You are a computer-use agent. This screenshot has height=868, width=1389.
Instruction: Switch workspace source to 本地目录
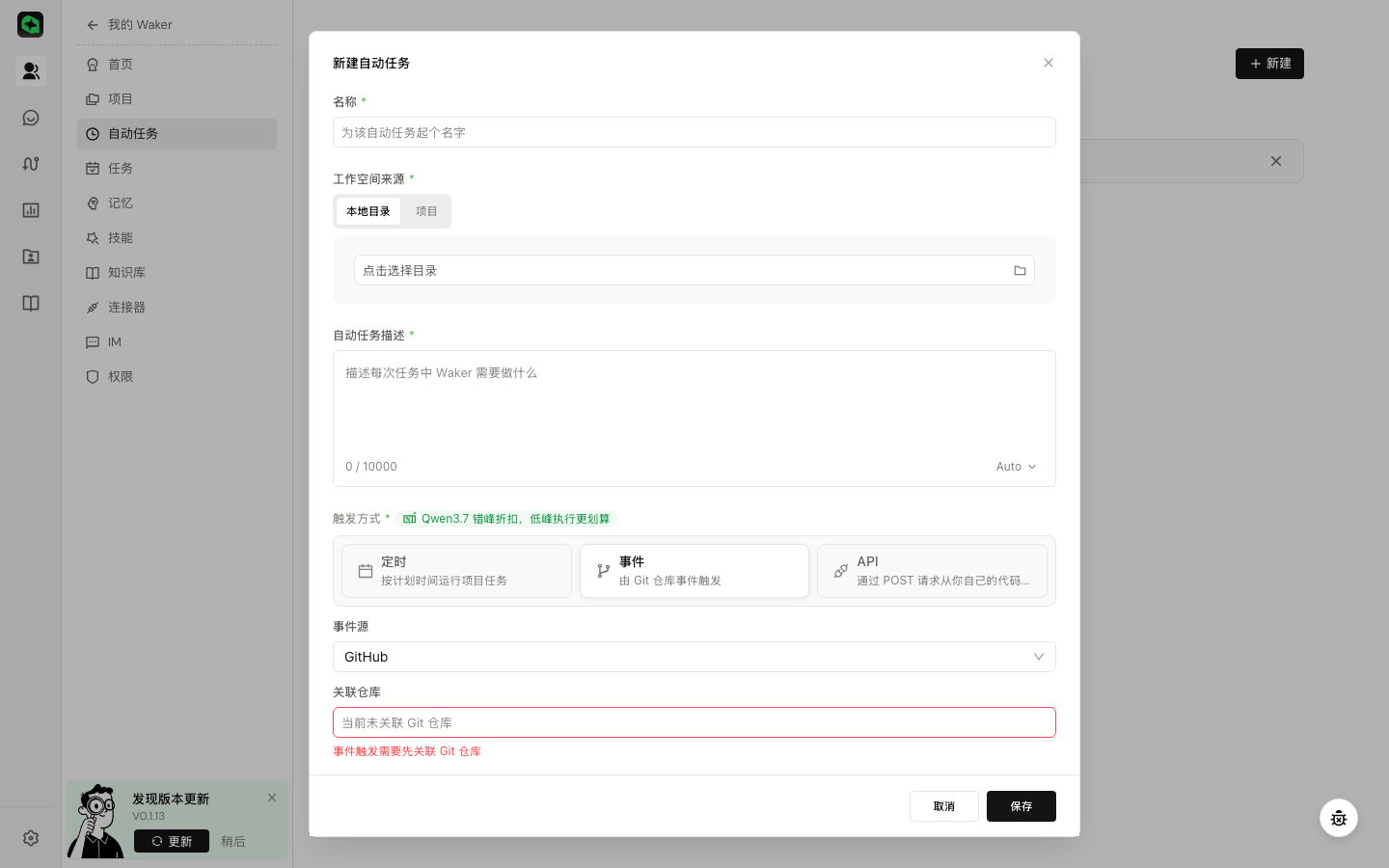(x=368, y=211)
